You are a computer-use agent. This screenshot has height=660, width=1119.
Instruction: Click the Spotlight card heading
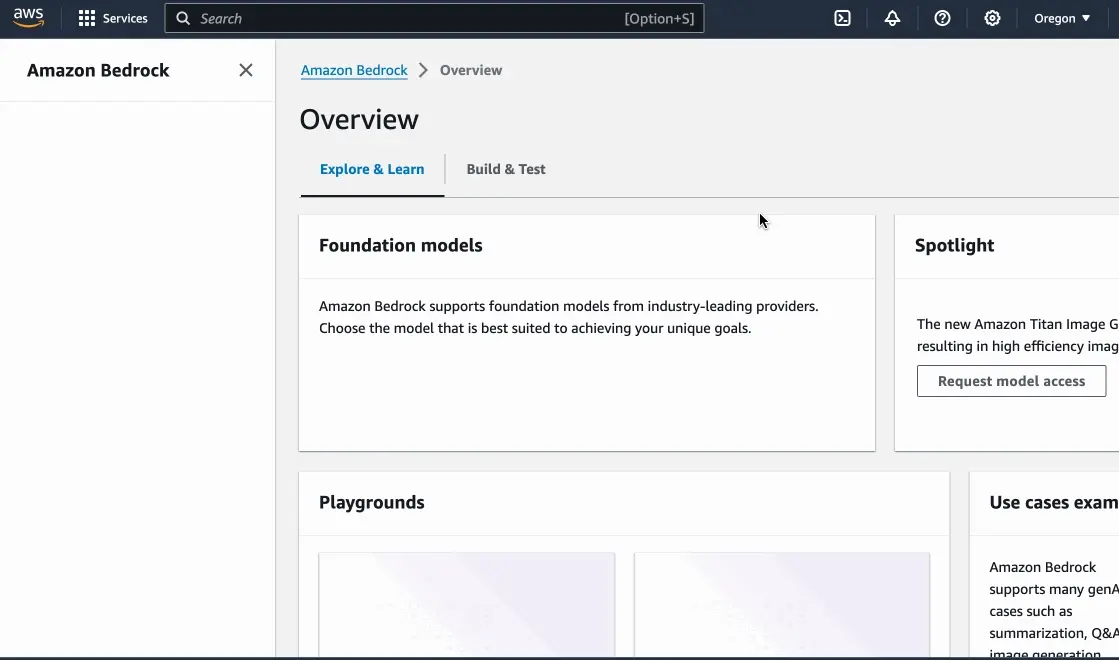click(954, 245)
